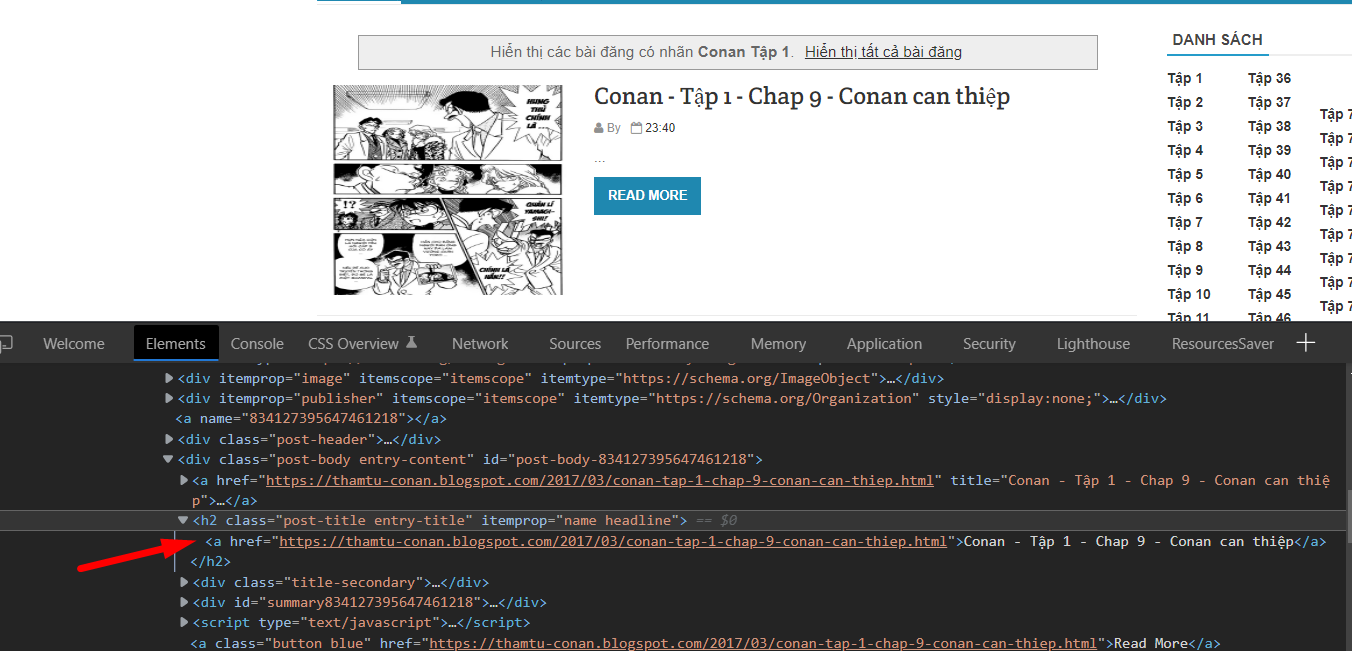1352x651 pixels.
Task: Expand the summary834127395647461218 div node
Action: 184,602
